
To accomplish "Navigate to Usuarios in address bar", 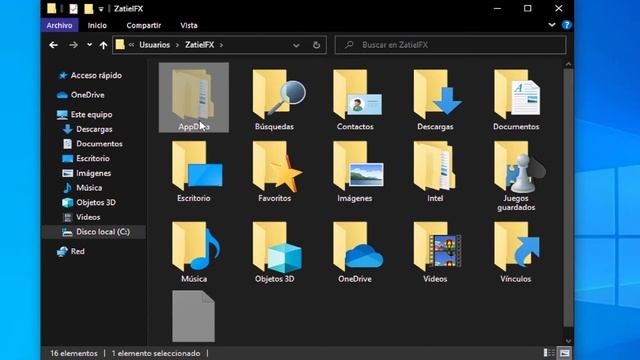I will click(155, 45).
